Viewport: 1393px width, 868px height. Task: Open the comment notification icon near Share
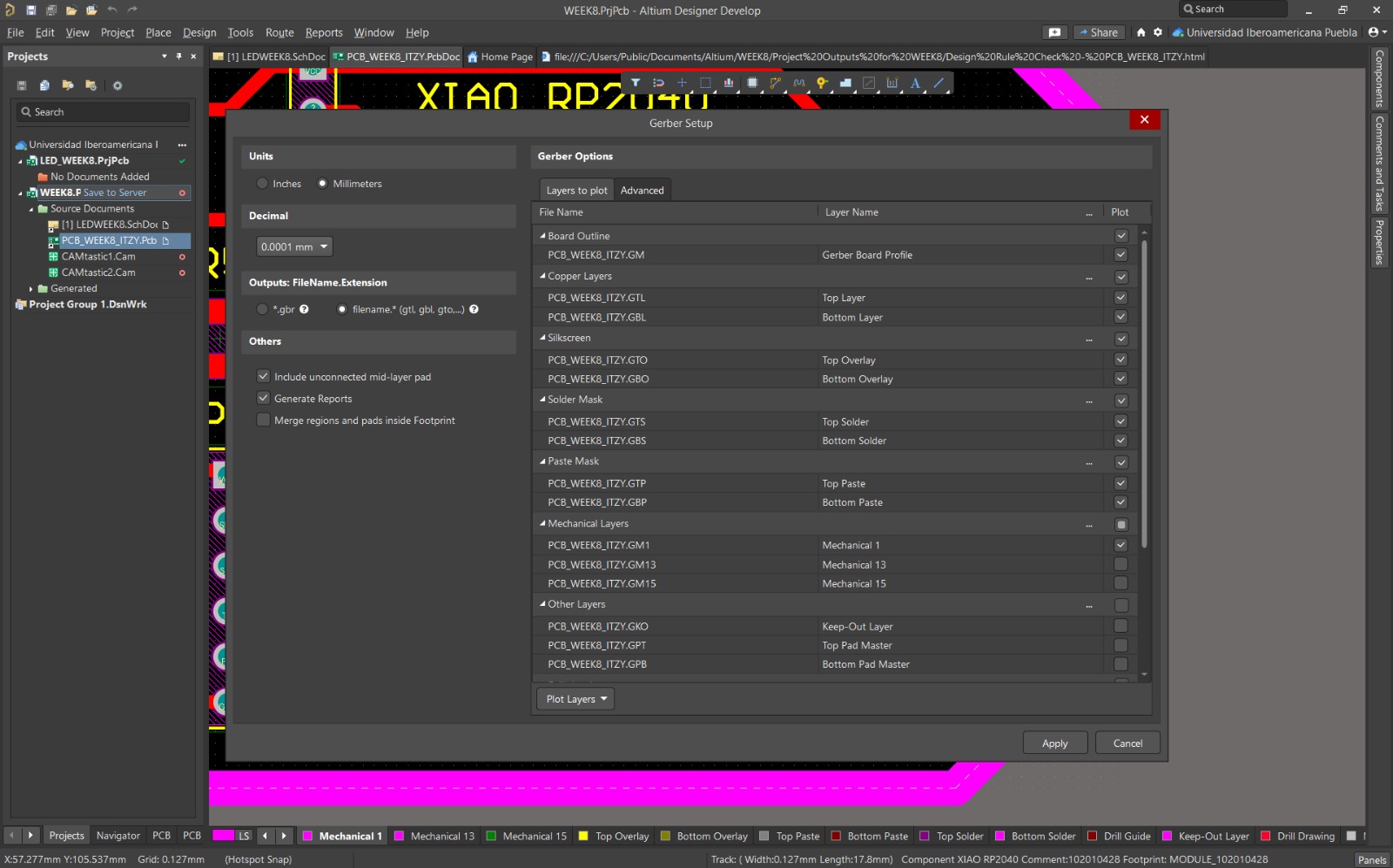1054,32
